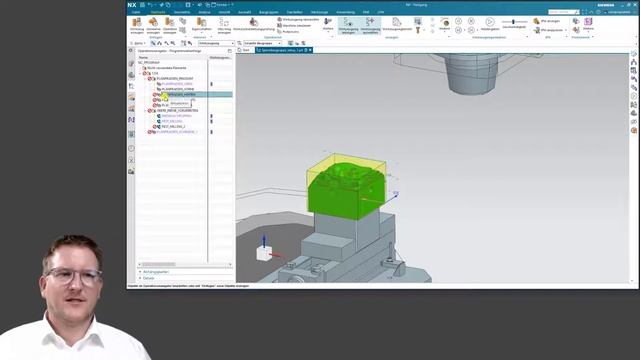The width and height of the screenshot is (640, 360).
Task: Collapse the 1234 program group node
Action: [140, 73]
